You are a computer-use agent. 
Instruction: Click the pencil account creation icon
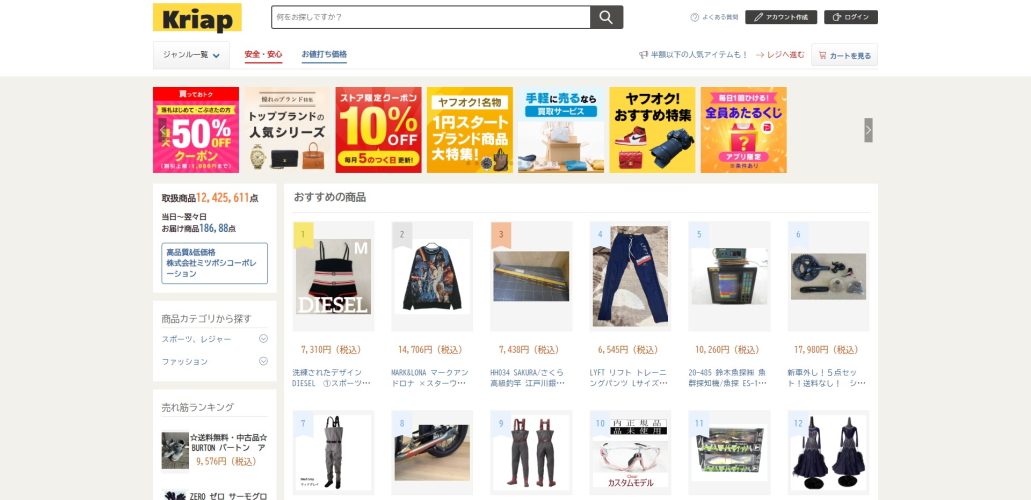[x=758, y=17]
